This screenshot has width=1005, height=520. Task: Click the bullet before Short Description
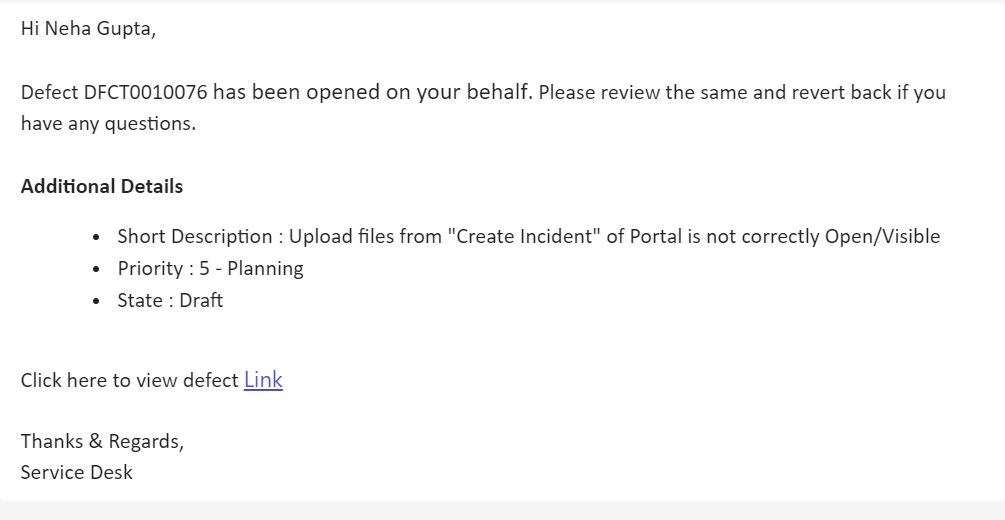pyautogui.click(x=96, y=238)
